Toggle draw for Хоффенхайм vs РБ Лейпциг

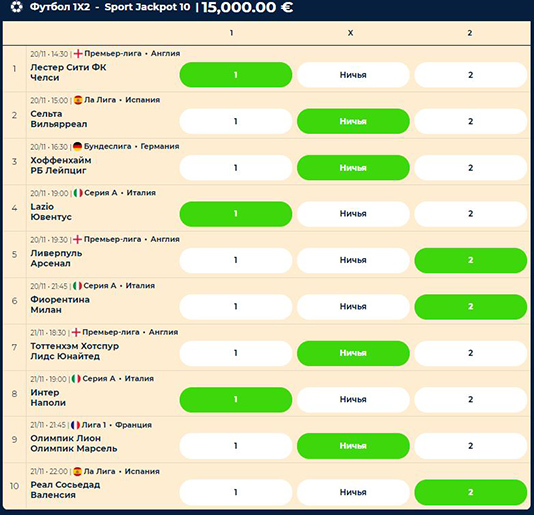click(x=353, y=168)
